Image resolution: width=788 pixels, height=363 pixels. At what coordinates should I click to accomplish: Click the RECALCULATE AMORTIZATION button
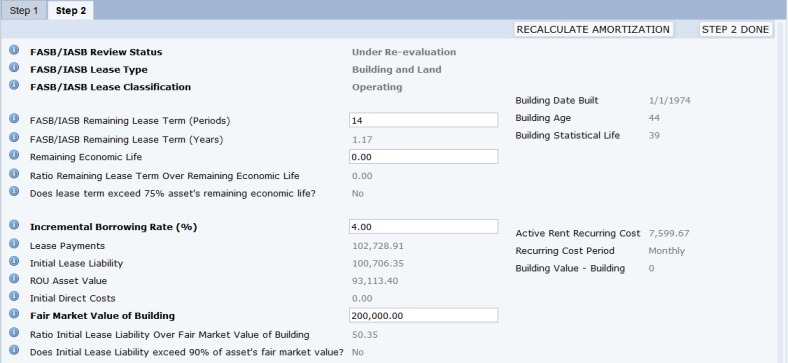point(593,30)
